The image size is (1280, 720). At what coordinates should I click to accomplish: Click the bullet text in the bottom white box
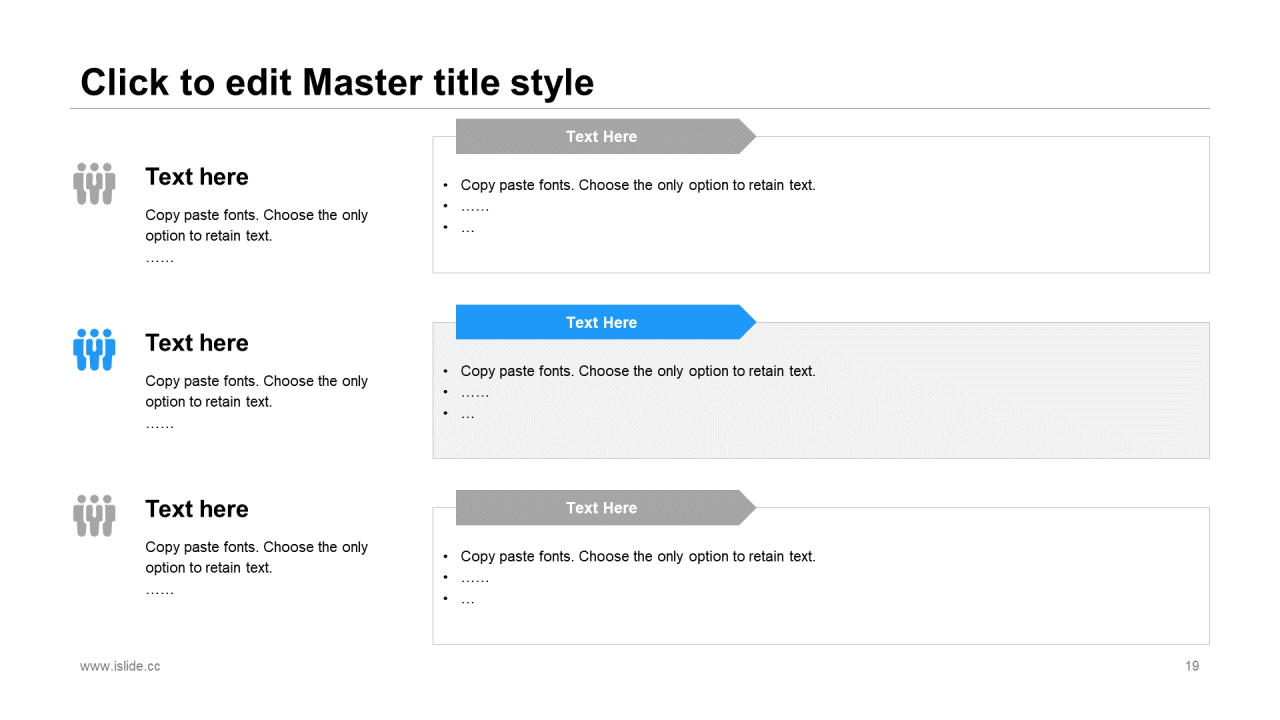coord(629,578)
